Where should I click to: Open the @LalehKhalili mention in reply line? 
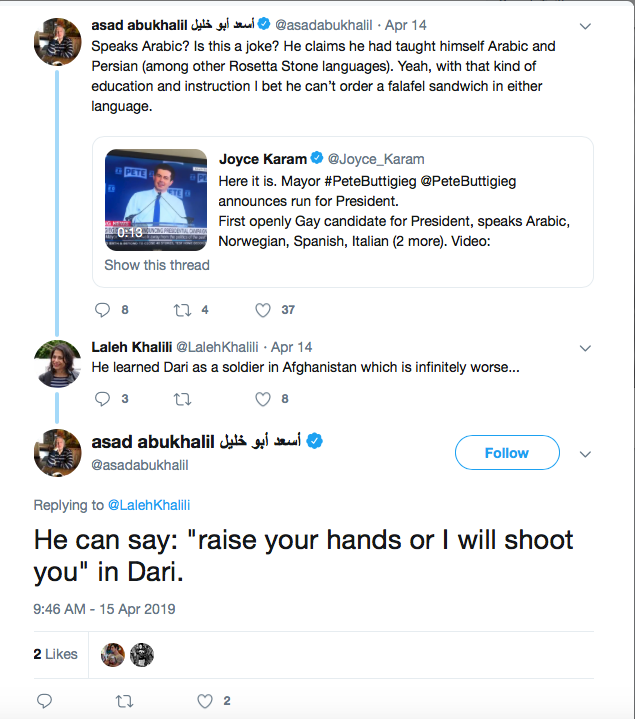(x=150, y=505)
